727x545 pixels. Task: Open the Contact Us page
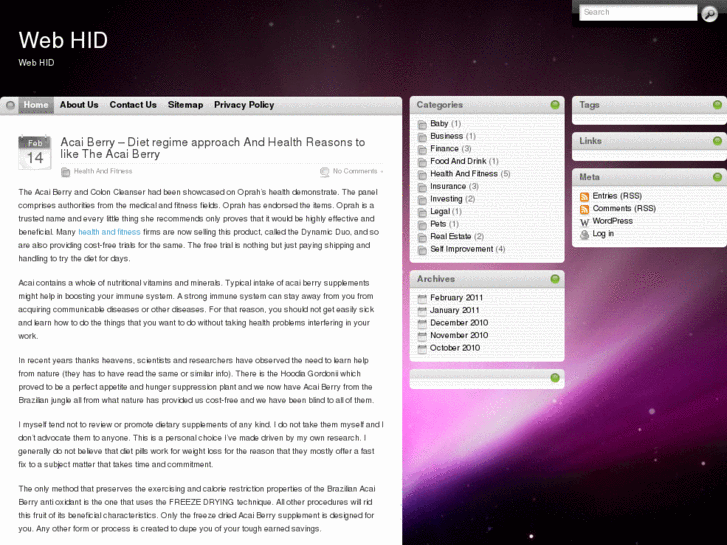[133, 105]
